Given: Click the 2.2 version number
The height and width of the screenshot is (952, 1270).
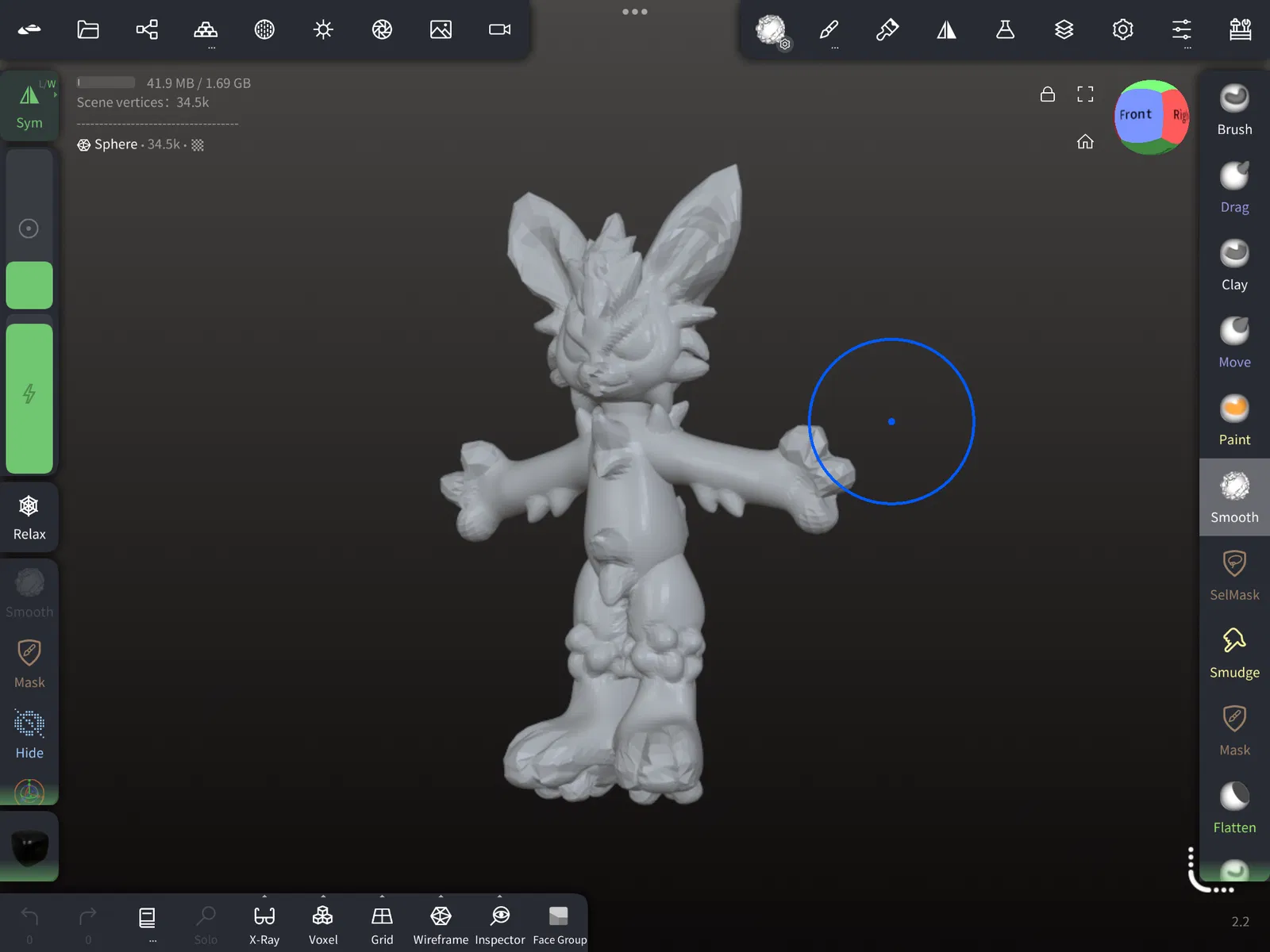Looking at the screenshot, I should coord(1240,922).
